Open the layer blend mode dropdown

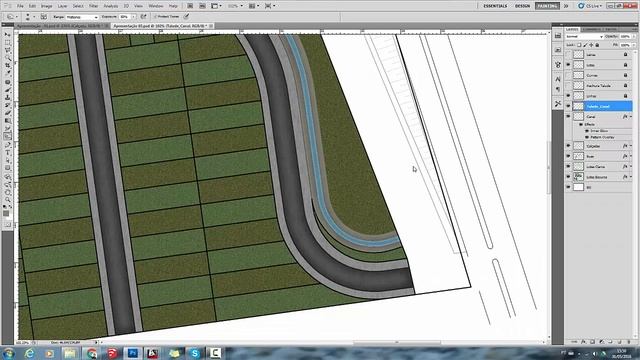click(584, 36)
